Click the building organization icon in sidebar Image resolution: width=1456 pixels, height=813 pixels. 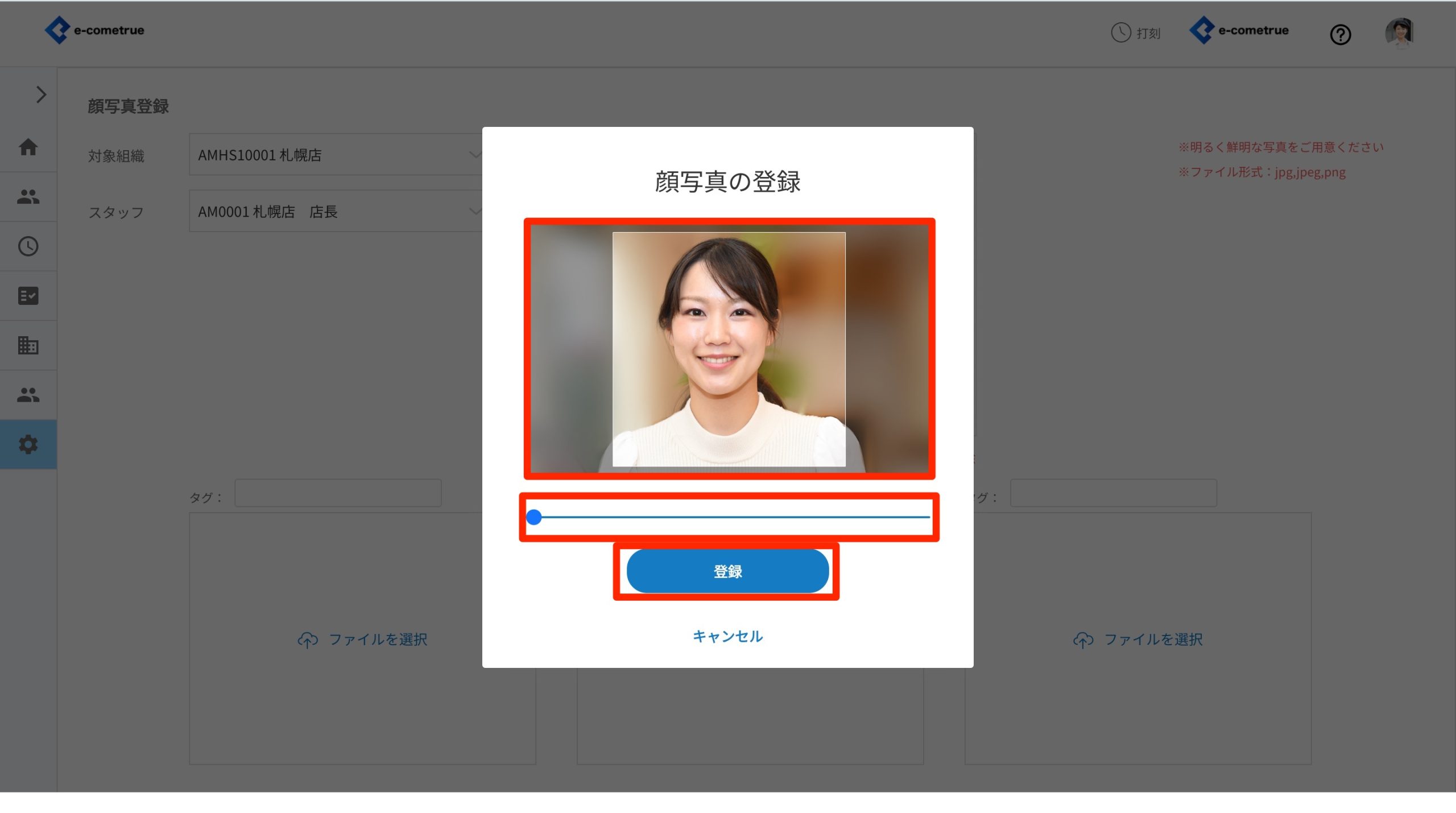(x=28, y=345)
